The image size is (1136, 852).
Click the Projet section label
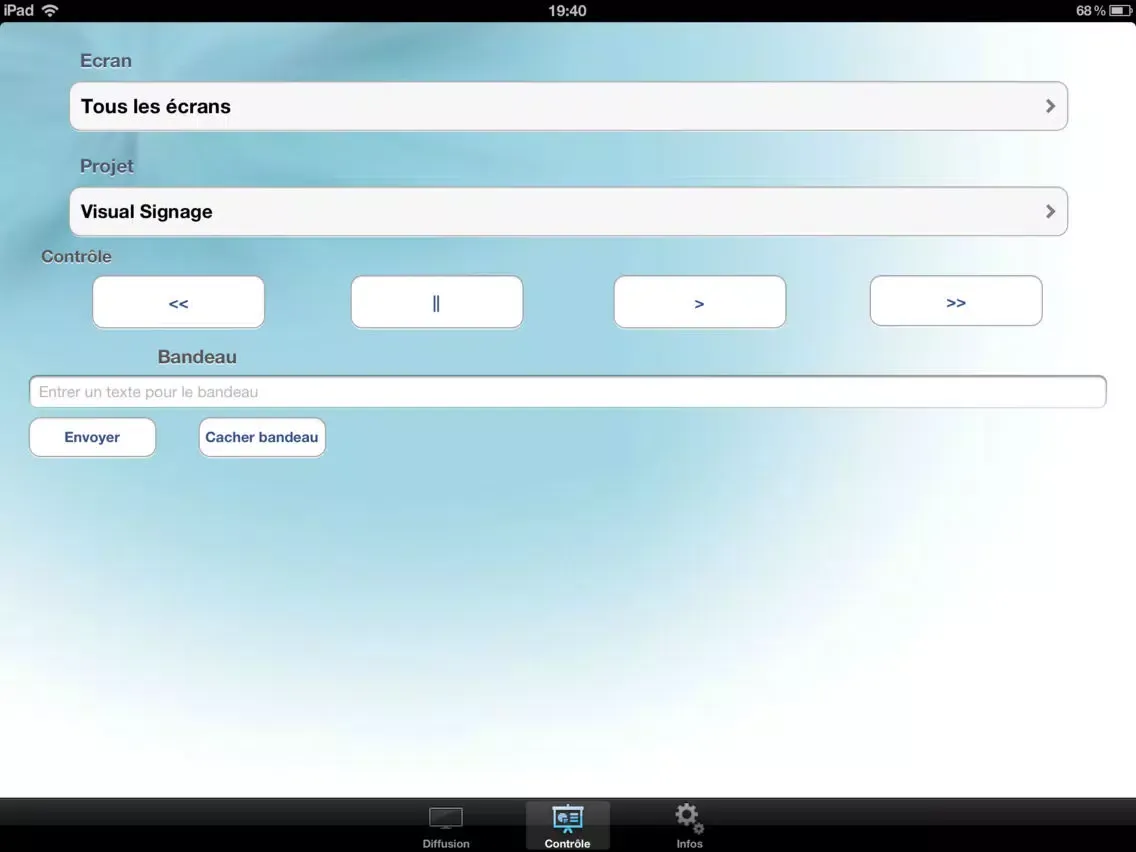(x=106, y=166)
